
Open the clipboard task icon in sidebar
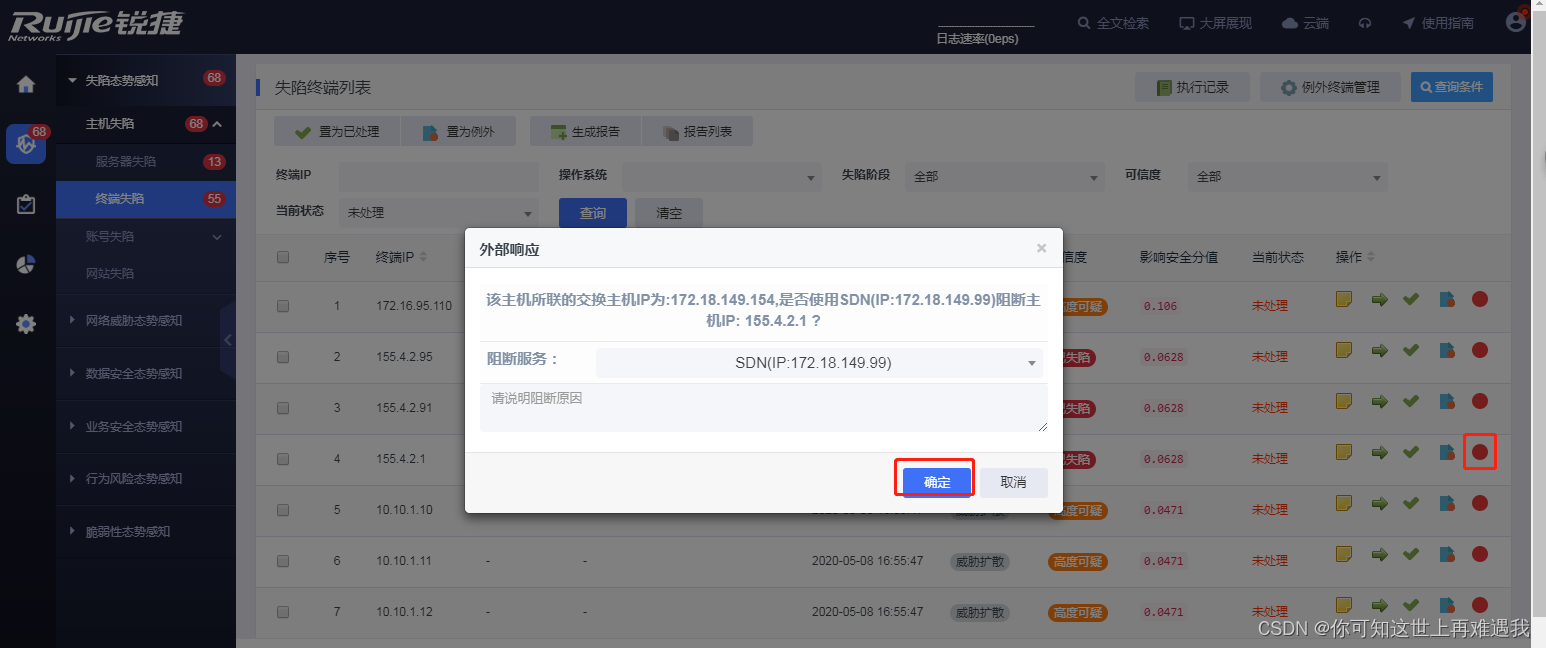pyautogui.click(x=26, y=204)
